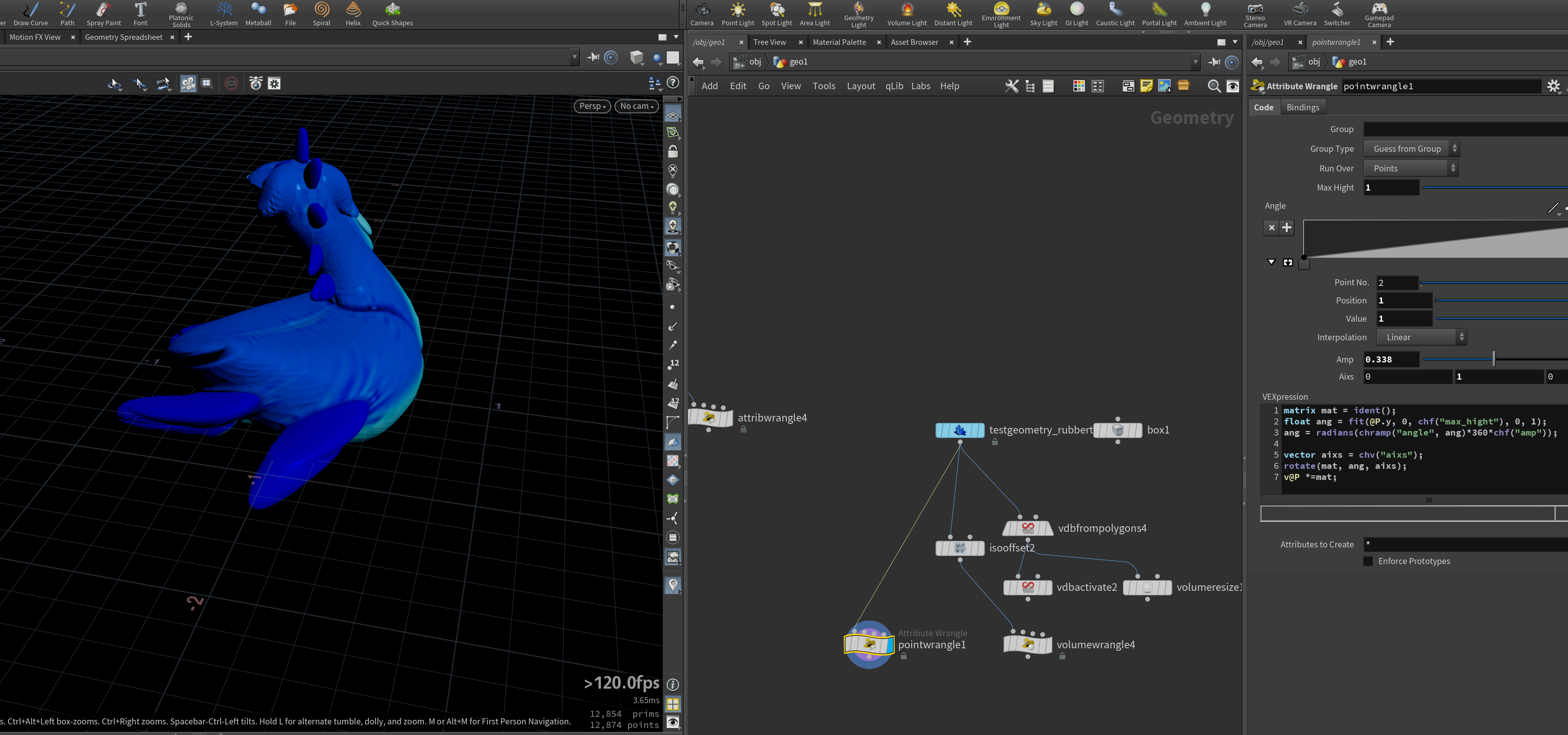Collapse the Angle ramp point controls triangle
Screen dimensions: 1568x735
1271,262
